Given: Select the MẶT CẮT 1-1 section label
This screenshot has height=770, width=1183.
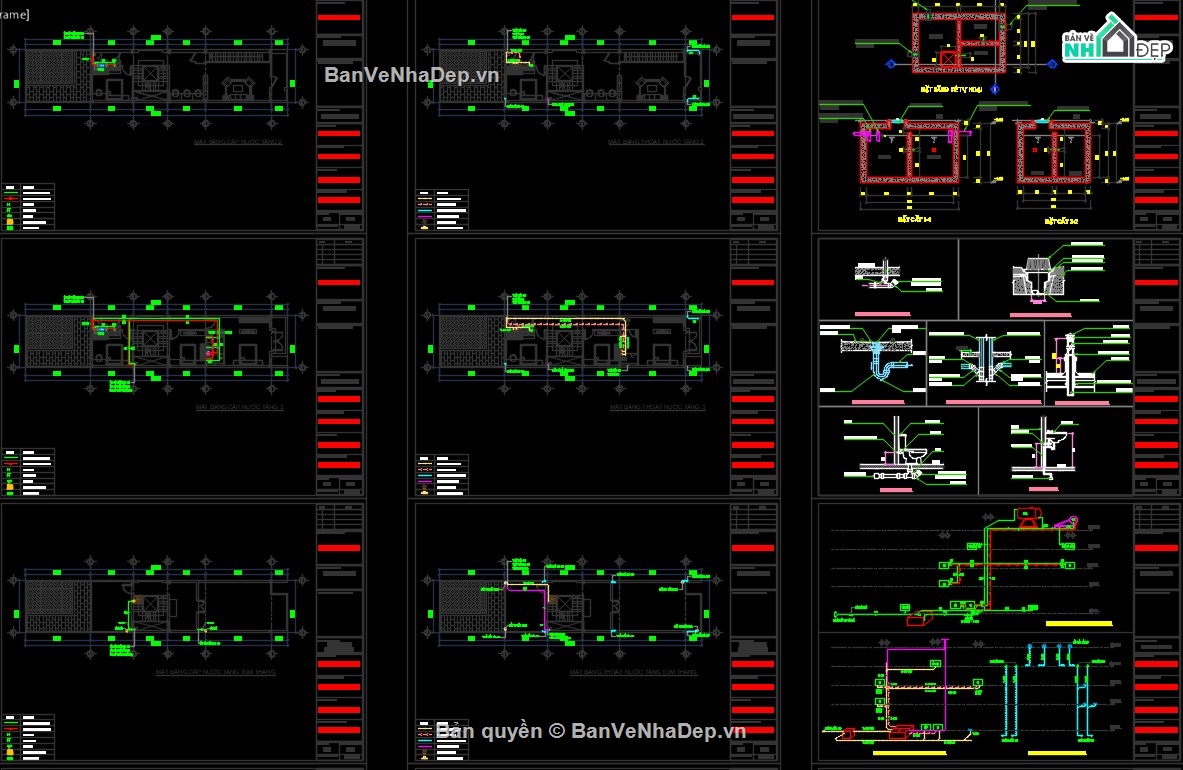Looking at the screenshot, I should pos(914,218).
